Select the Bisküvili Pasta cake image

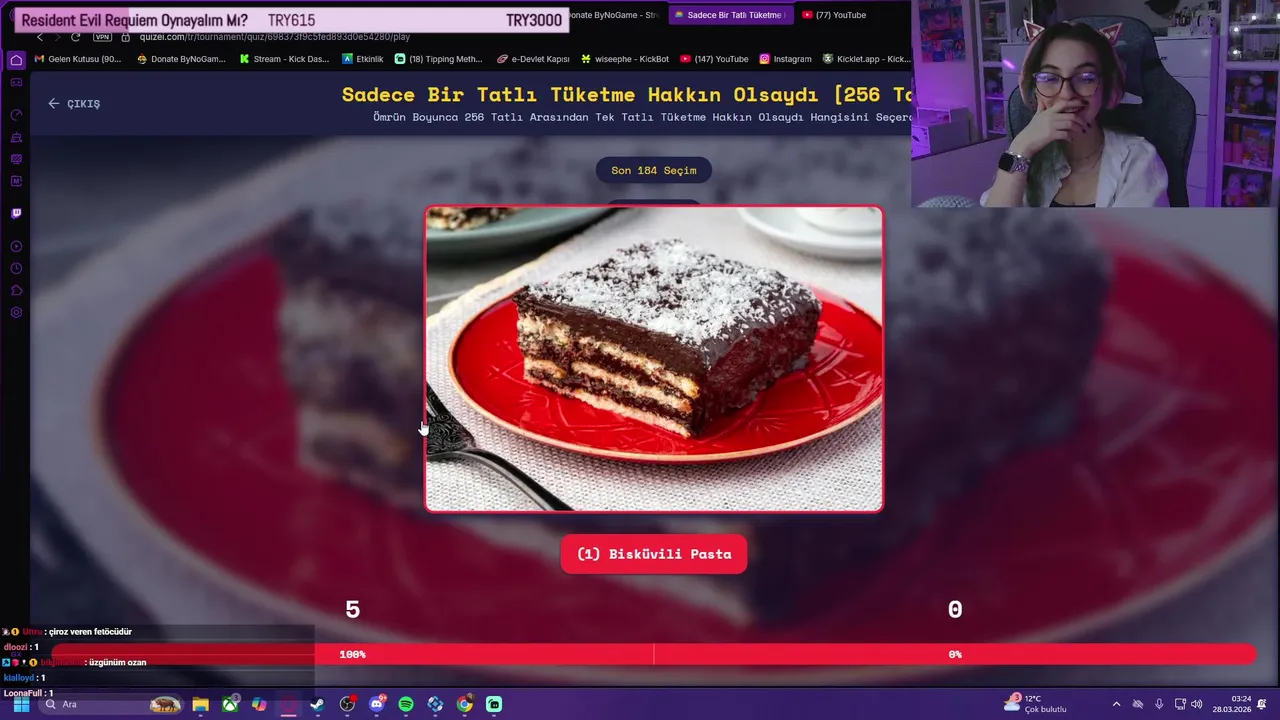coord(654,359)
